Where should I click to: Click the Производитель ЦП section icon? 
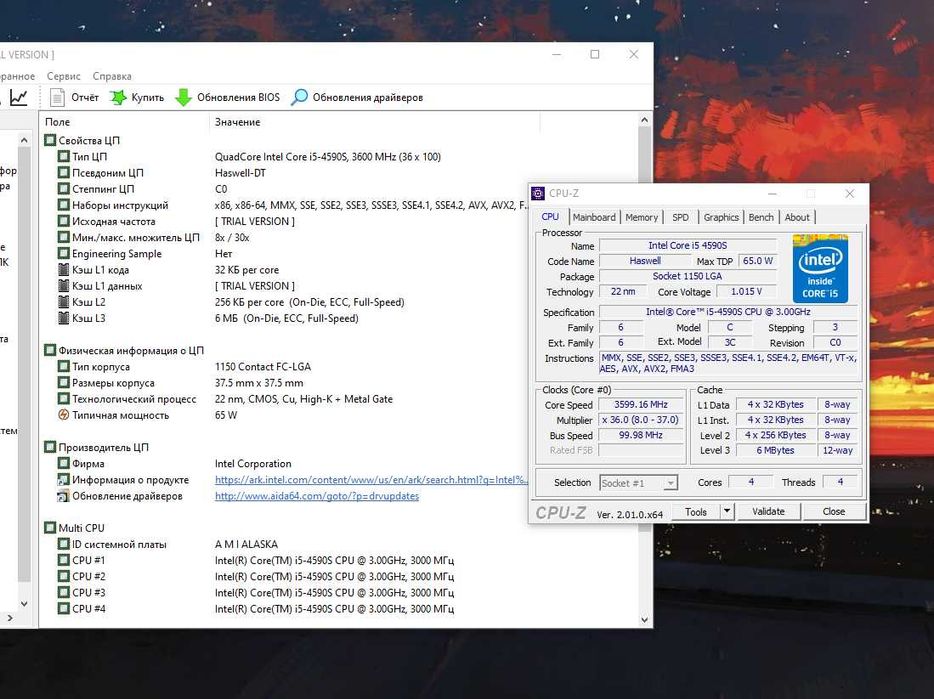point(50,447)
